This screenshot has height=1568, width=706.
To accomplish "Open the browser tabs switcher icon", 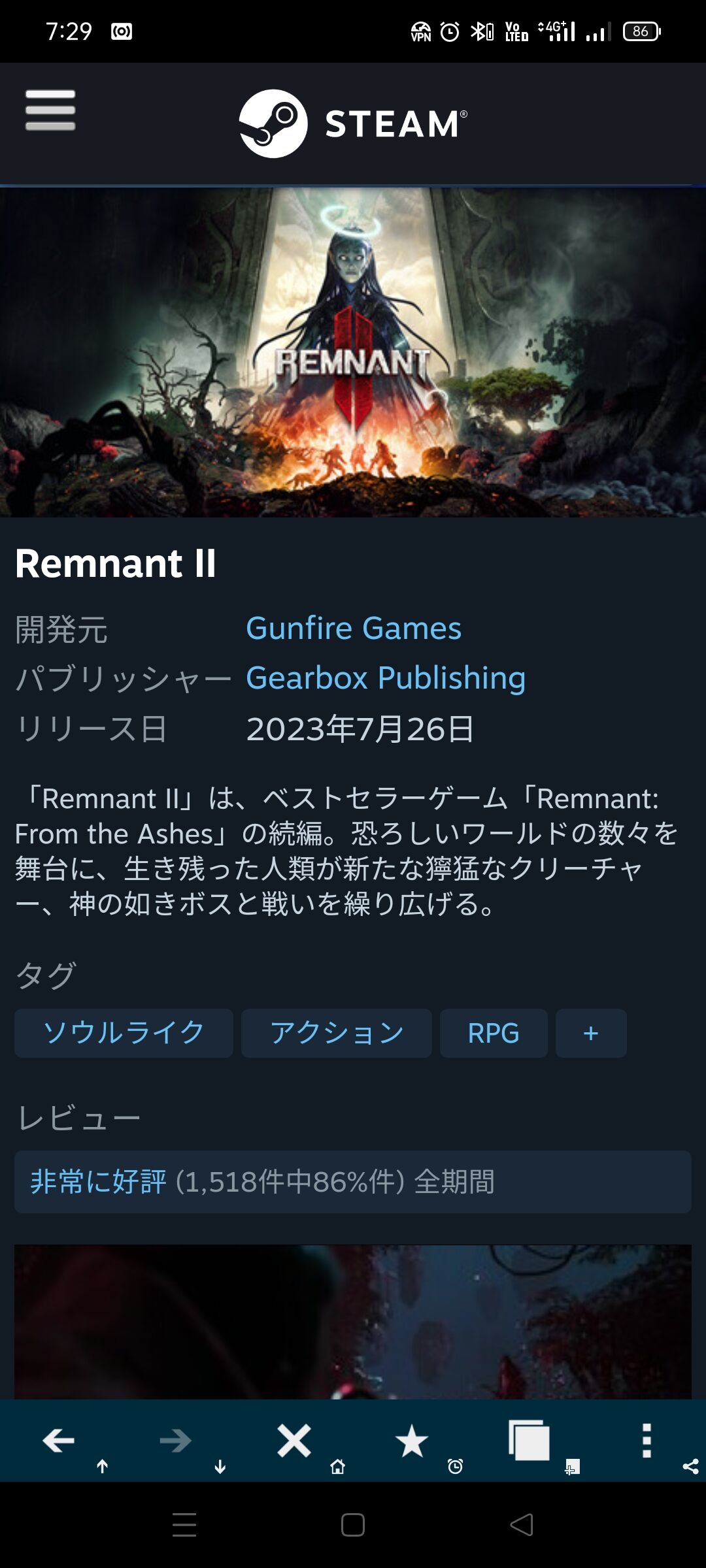I will tap(529, 1440).
